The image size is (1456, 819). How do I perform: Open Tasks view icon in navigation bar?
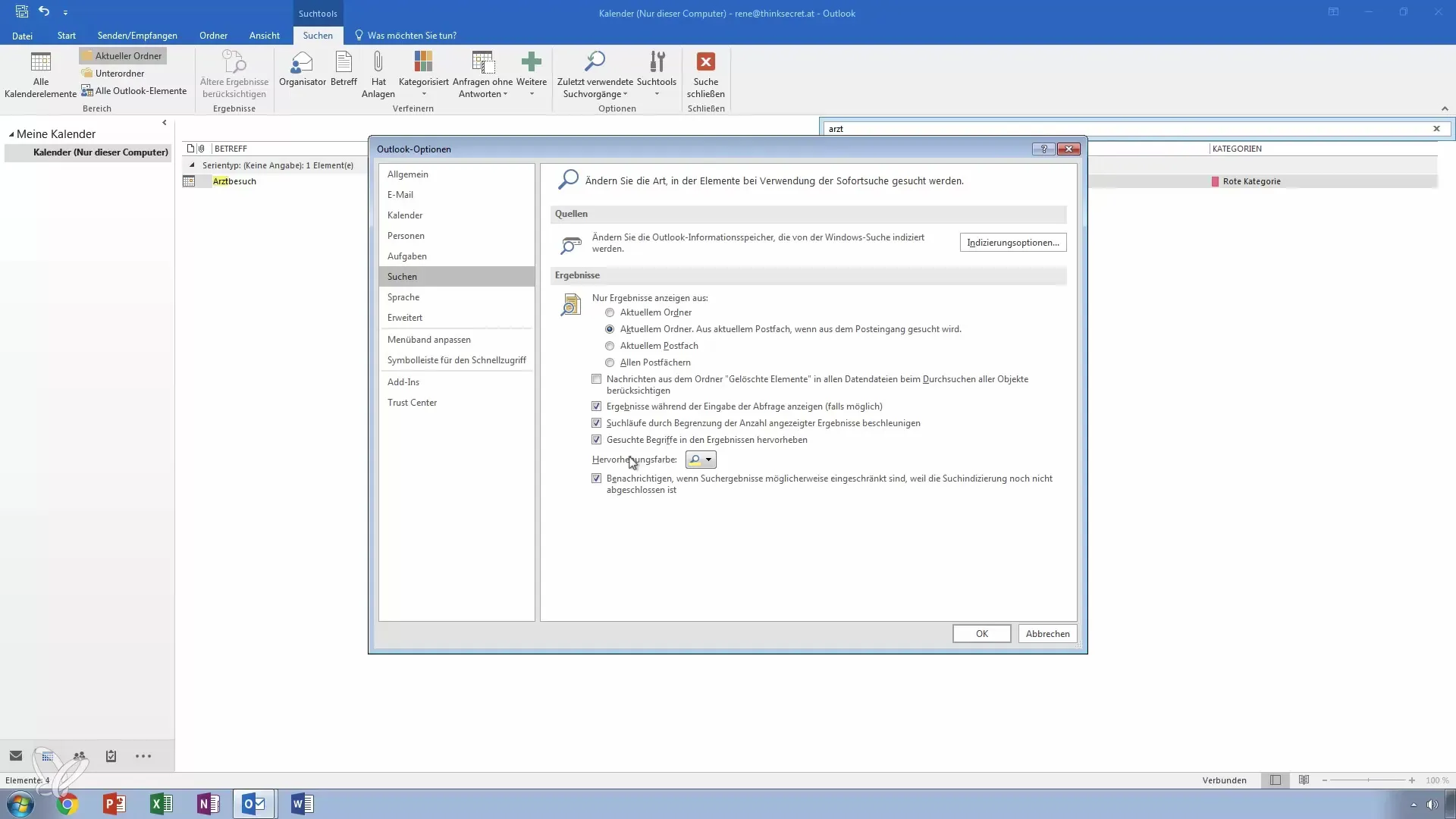[x=111, y=756]
